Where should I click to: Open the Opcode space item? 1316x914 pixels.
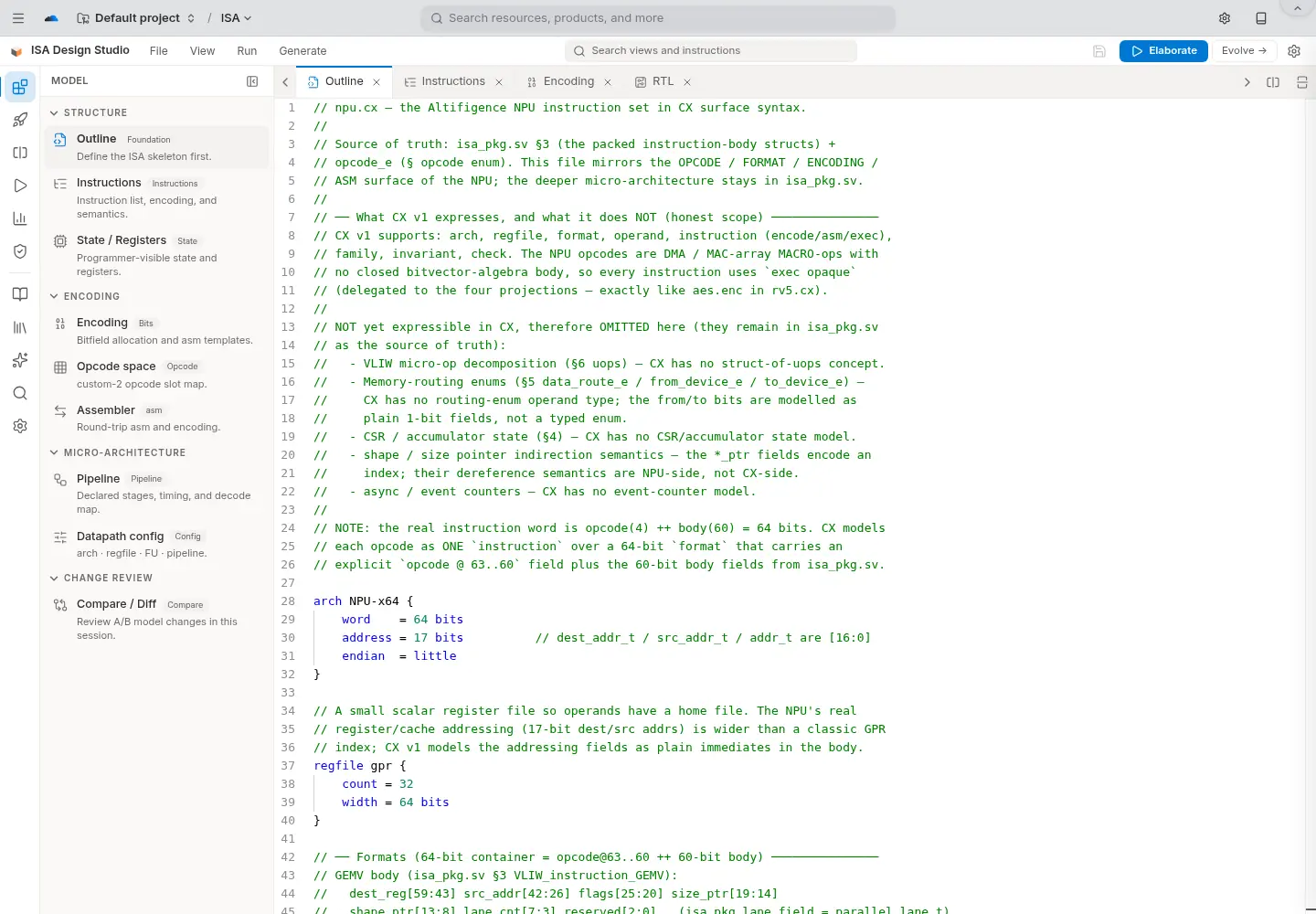tap(156, 375)
